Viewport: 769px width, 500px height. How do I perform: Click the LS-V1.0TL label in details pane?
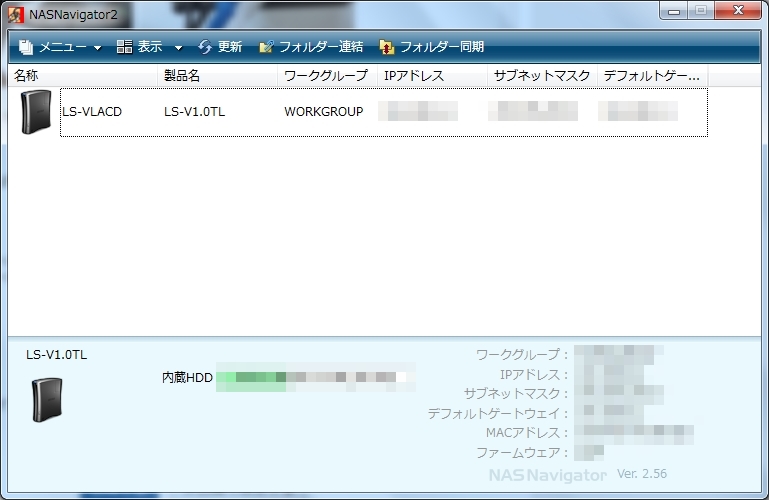pyautogui.click(x=56, y=355)
